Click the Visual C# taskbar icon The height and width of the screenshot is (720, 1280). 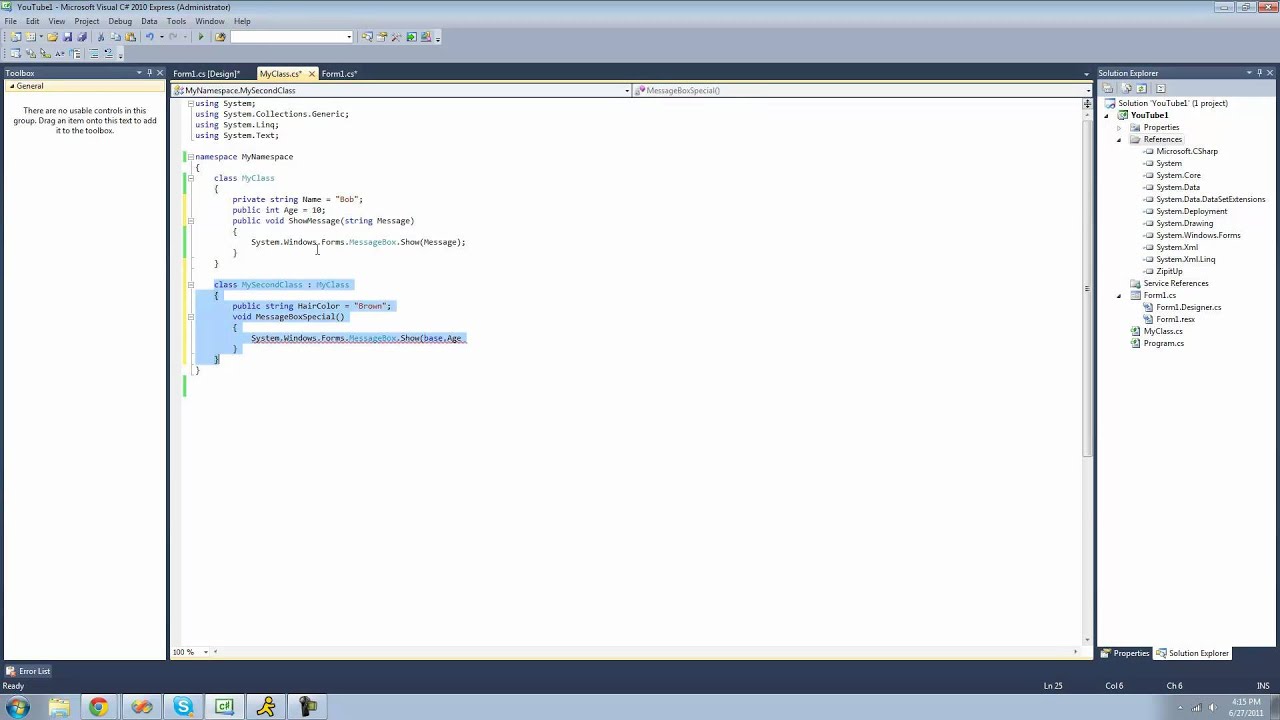tap(224, 707)
